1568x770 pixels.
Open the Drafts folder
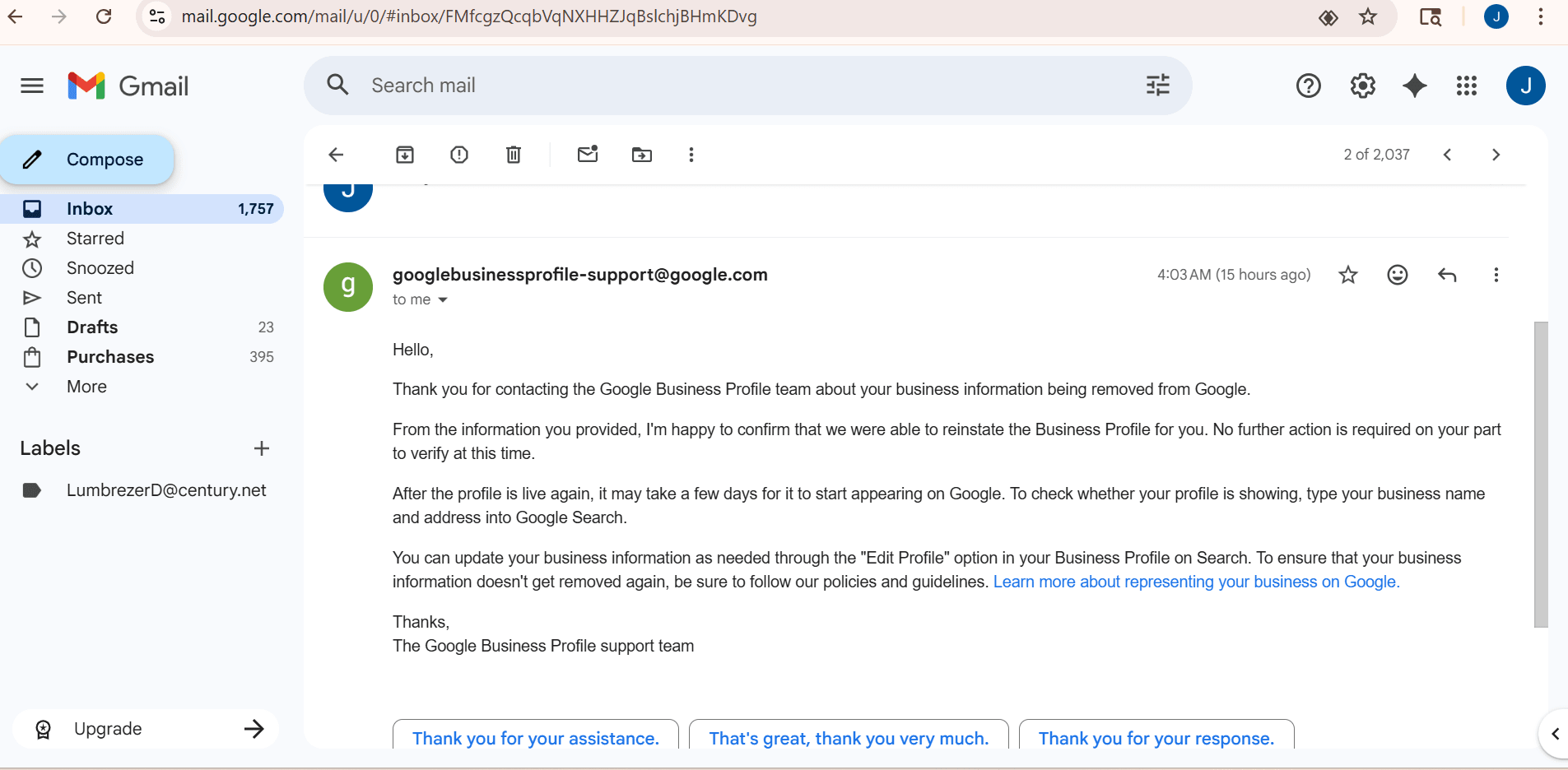[142, 327]
